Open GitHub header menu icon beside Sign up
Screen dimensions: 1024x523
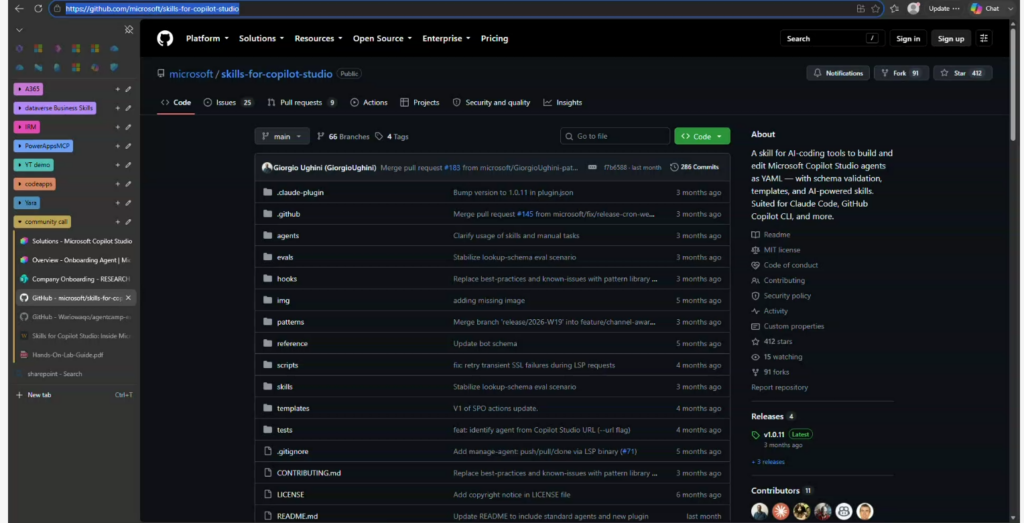pyautogui.click(x=984, y=39)
